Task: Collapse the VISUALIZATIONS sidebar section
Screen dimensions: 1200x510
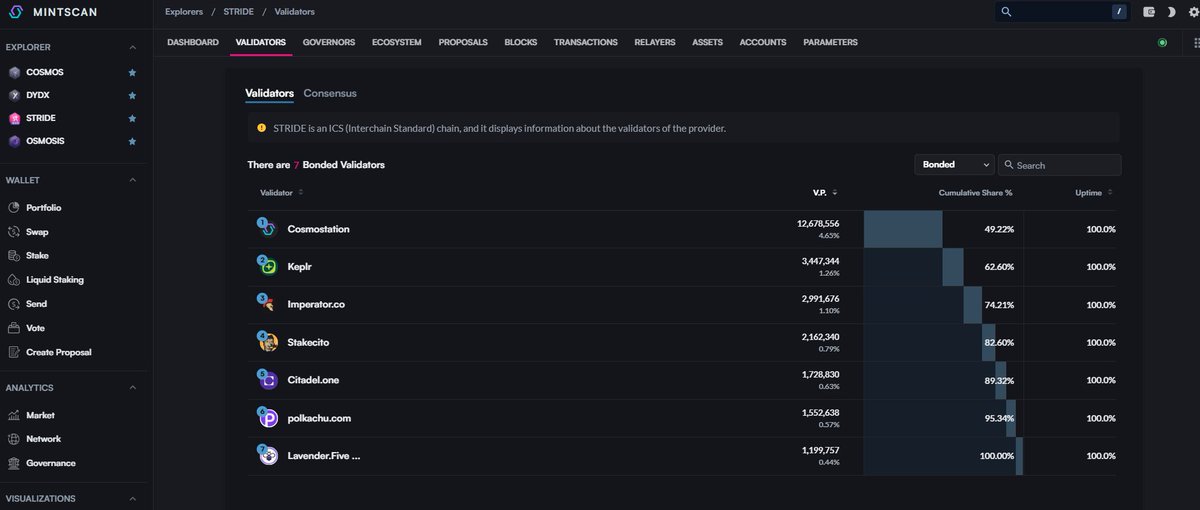Action: point(132,498)
